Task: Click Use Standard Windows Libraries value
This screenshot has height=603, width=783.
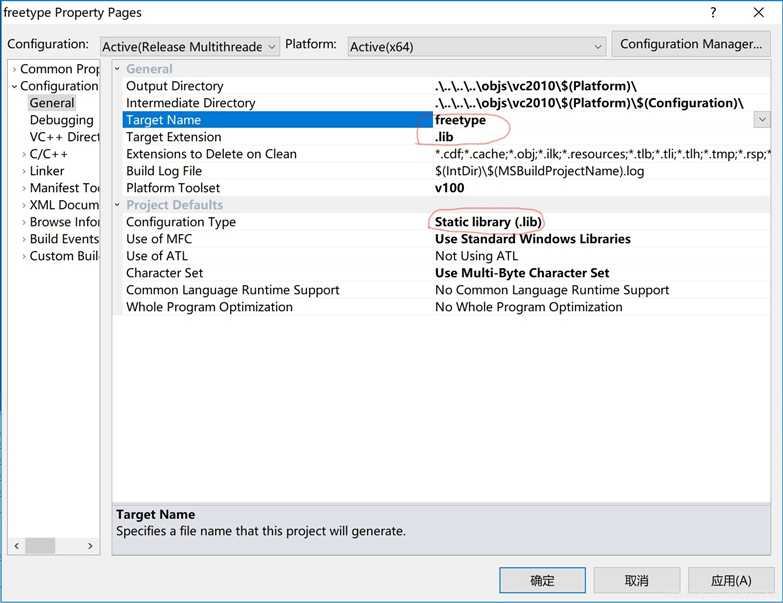Action: pos(532,239)
